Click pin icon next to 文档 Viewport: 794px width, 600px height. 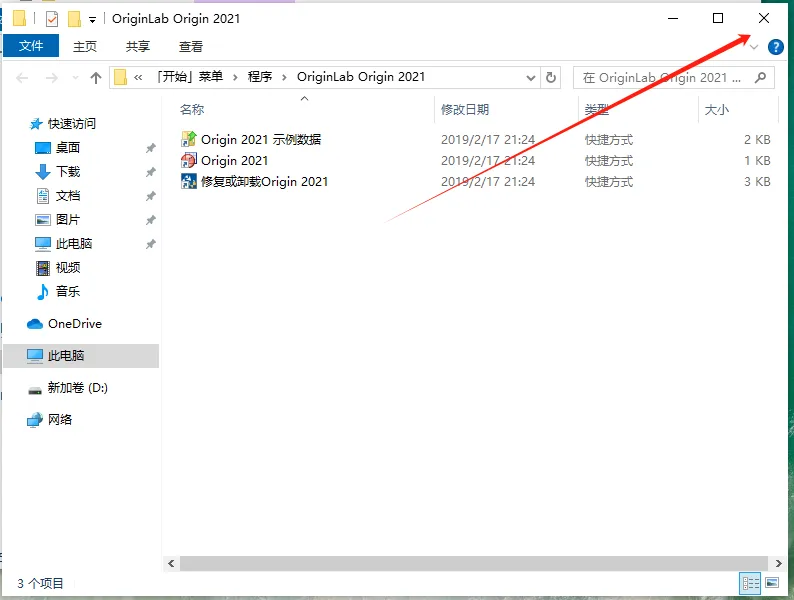(150, 196)
